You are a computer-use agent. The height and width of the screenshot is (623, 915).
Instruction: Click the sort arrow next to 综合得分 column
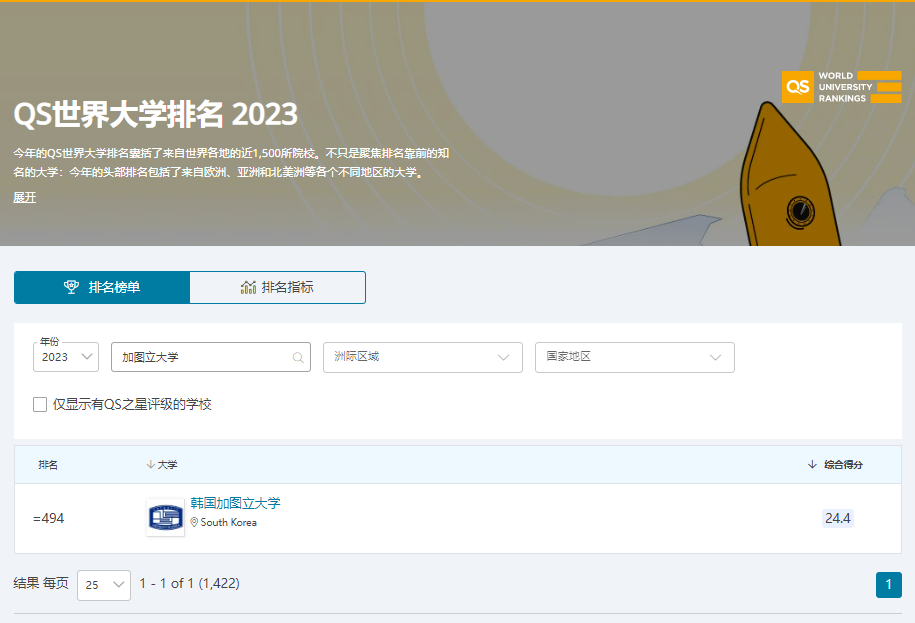pos(812,464)
